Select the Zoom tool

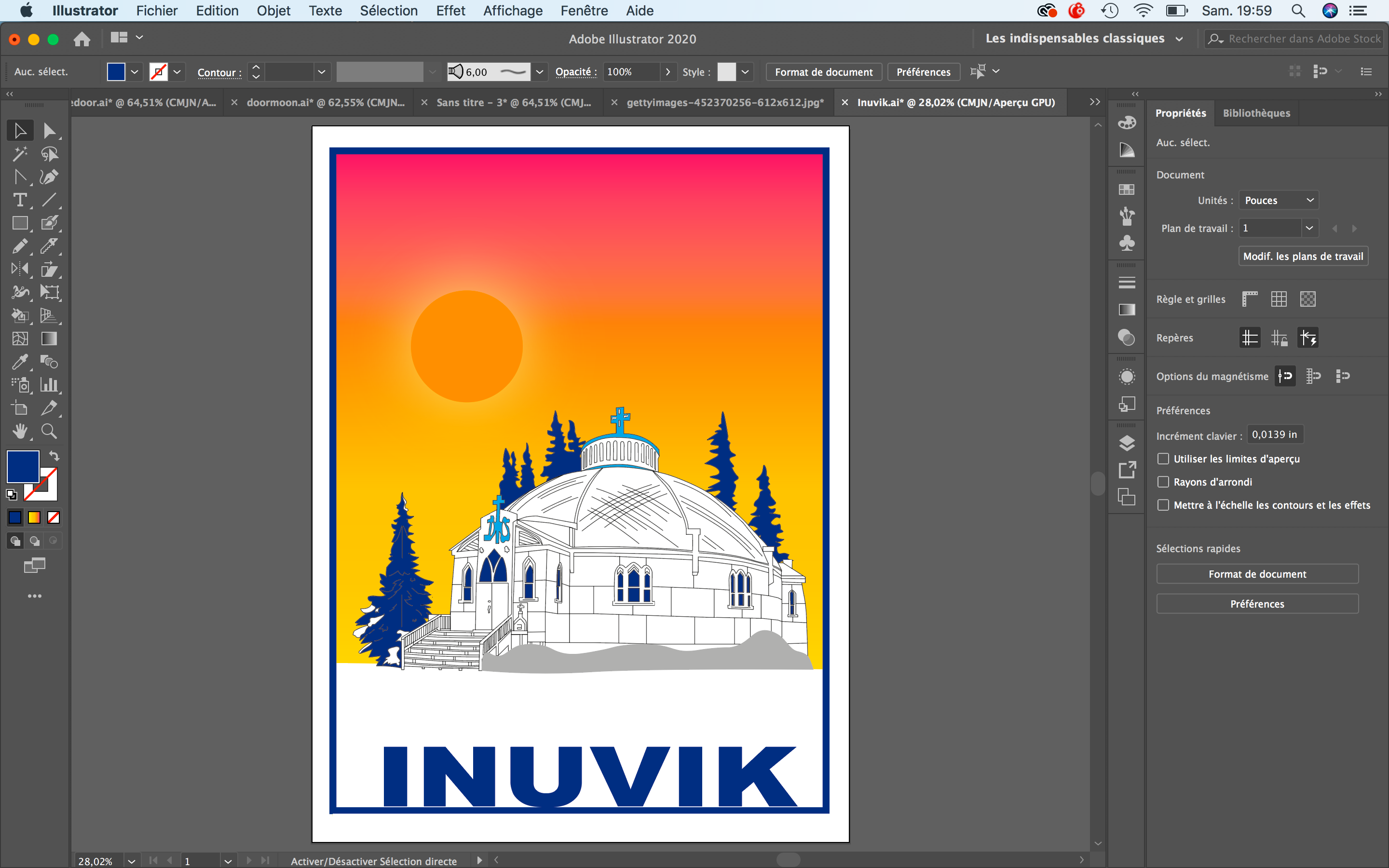(49, 431)
